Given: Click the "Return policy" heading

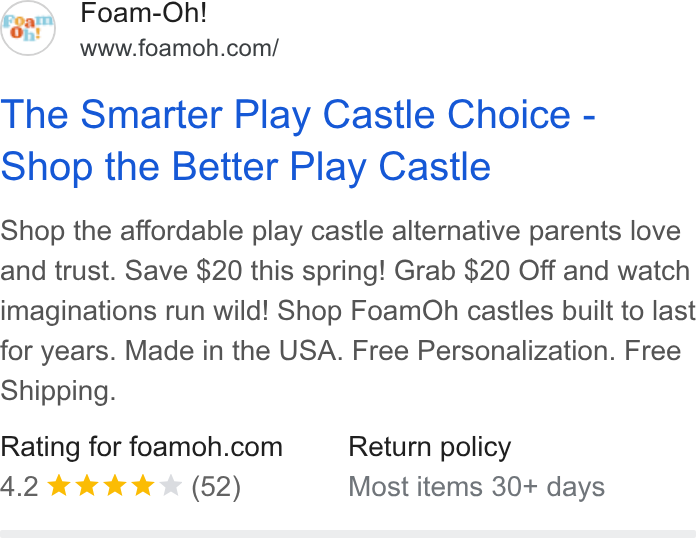Looking at the screenshot, I should tap(430, 447).
